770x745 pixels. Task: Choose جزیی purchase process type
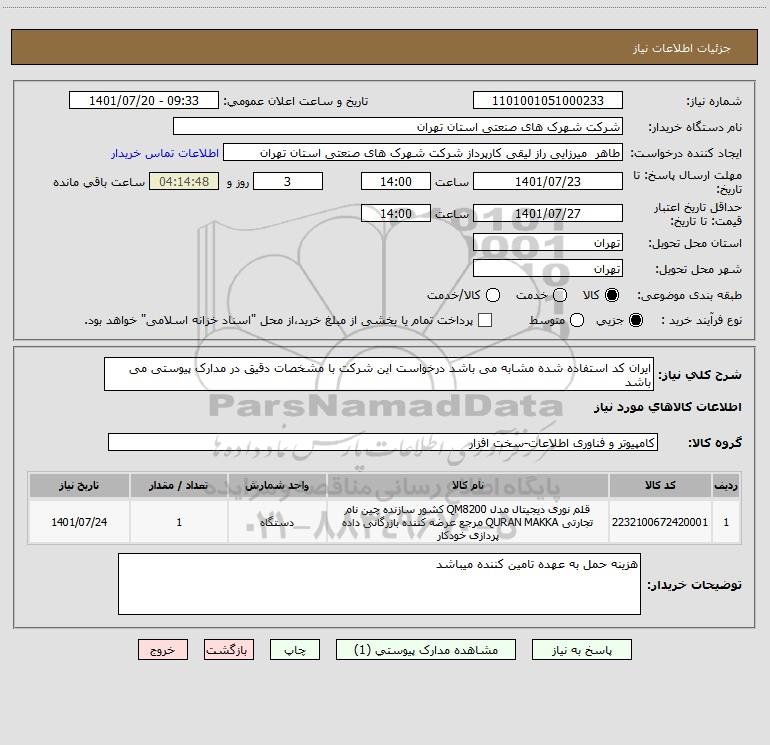tap(636, 320)
